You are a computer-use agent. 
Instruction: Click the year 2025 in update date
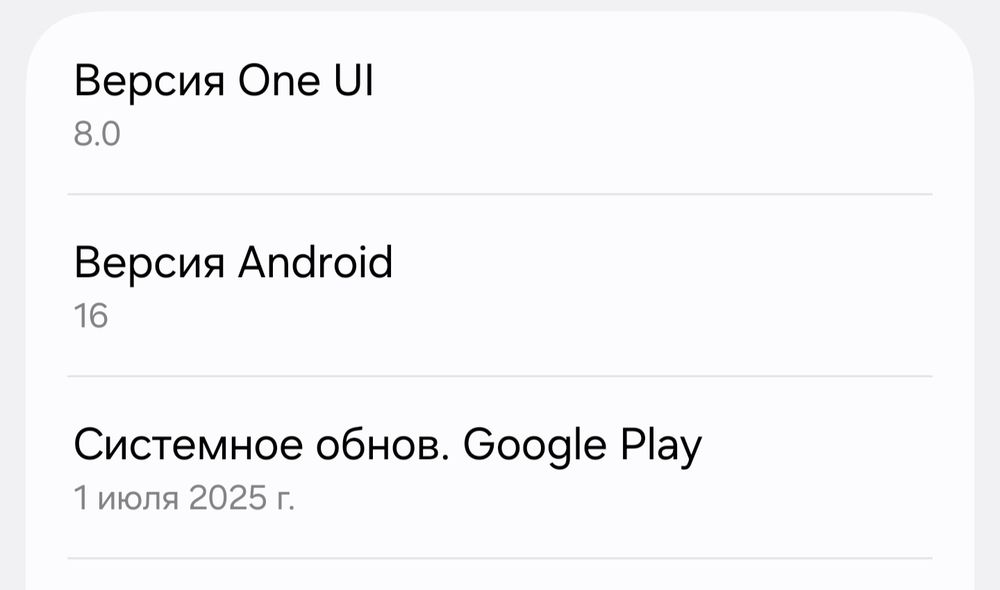228,497
